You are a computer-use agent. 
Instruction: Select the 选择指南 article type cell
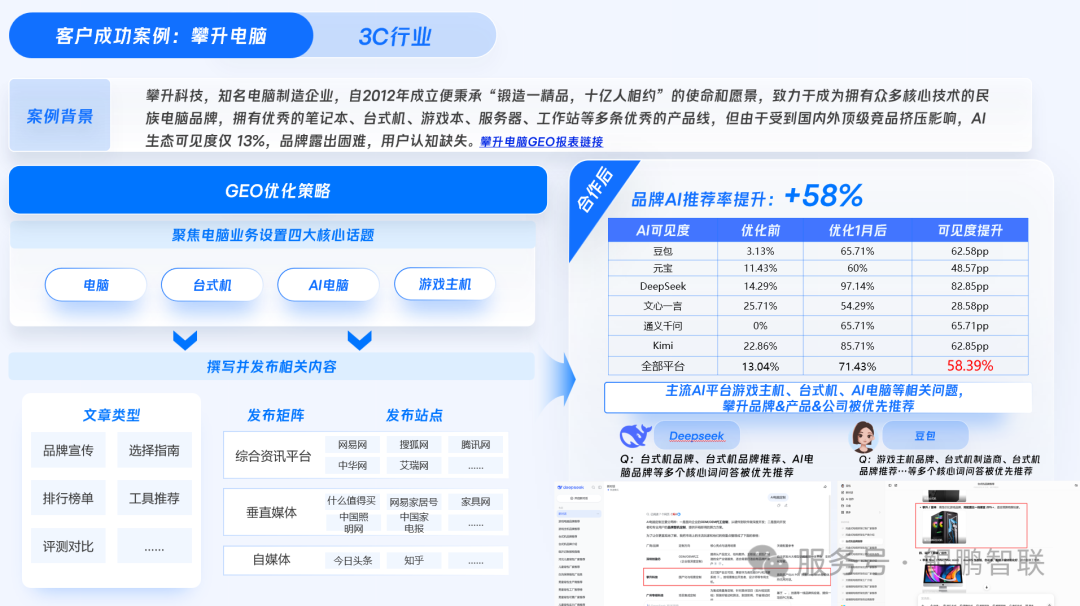tap(154, 450)
